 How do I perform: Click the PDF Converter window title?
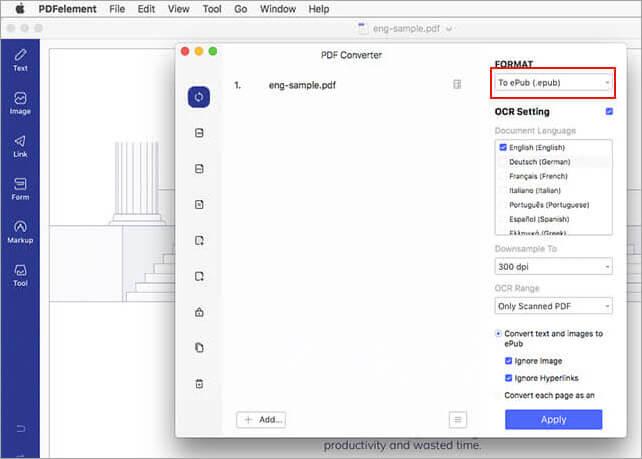(x=351, y=55)
